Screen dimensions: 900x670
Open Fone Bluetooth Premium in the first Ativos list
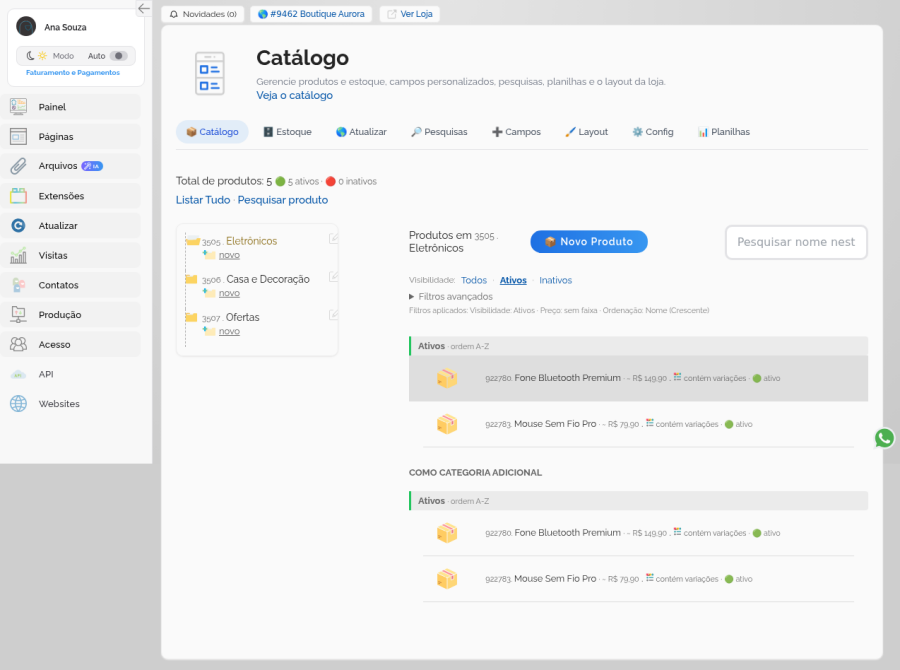568,378
